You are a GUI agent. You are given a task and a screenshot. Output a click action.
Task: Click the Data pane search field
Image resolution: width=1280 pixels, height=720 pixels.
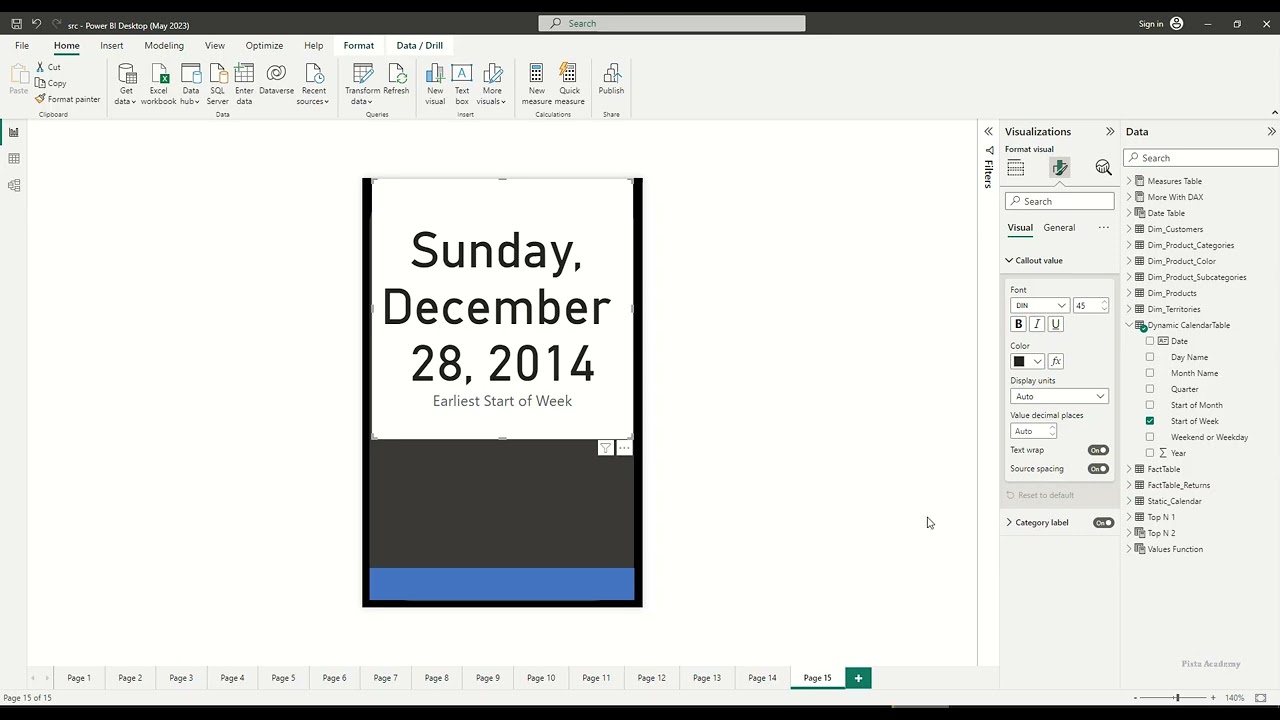point(1201,158)
